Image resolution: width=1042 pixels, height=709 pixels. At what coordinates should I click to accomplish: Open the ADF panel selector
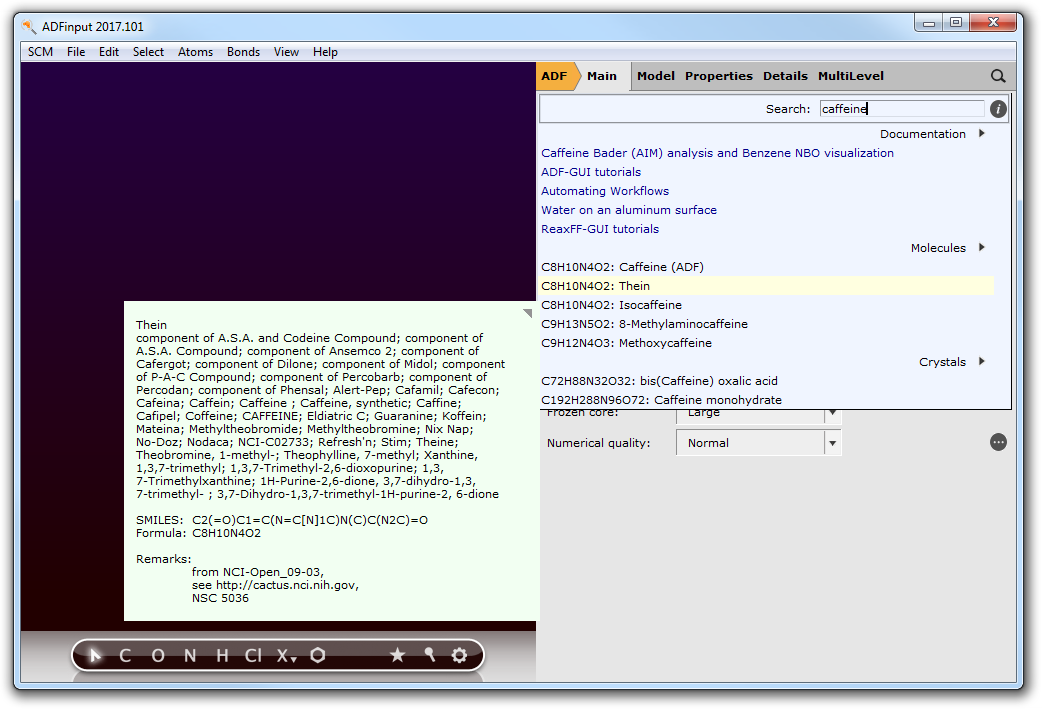(x=556, y=76)
